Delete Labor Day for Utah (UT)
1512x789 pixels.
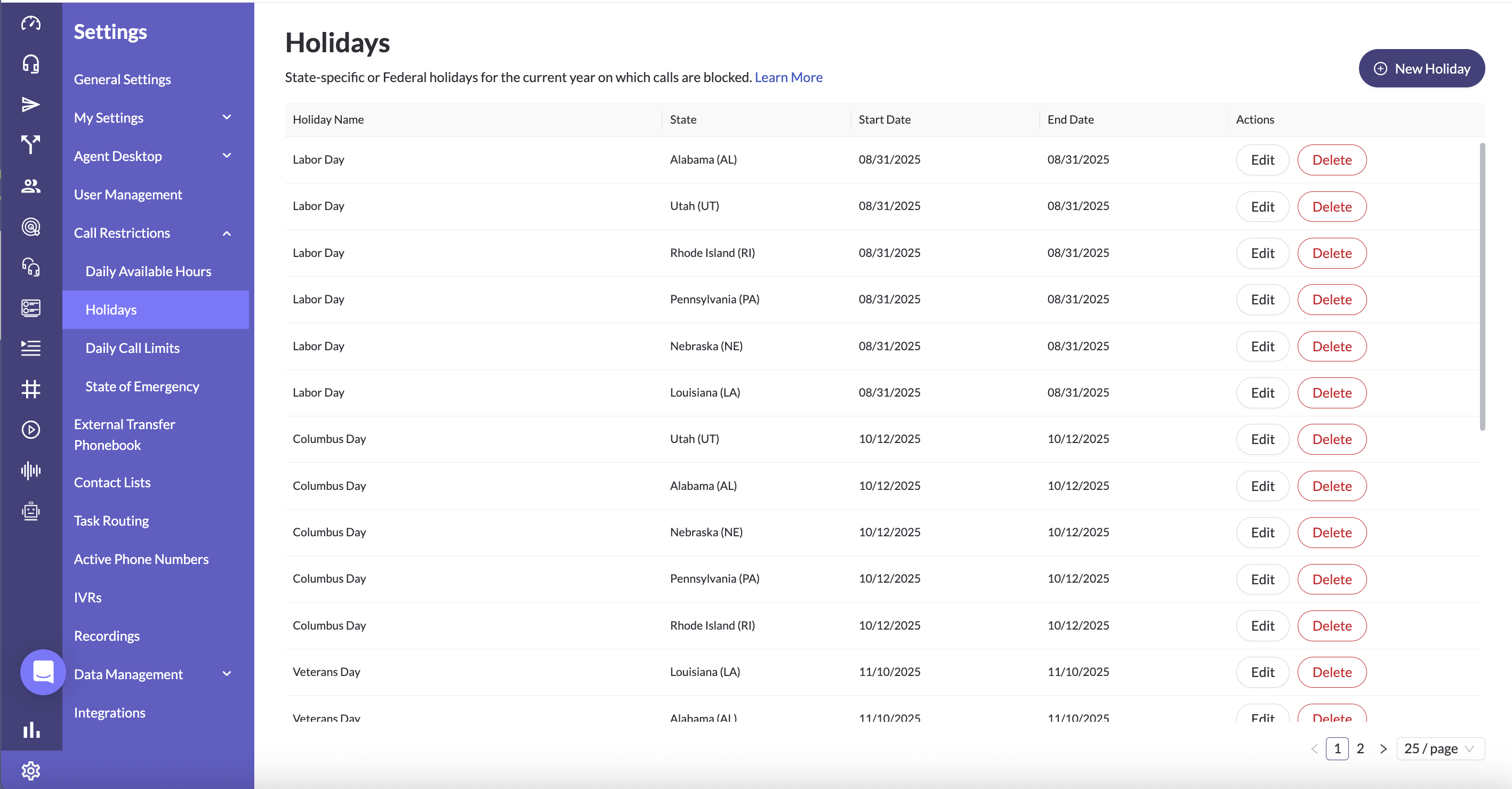tap(1331, 206)
